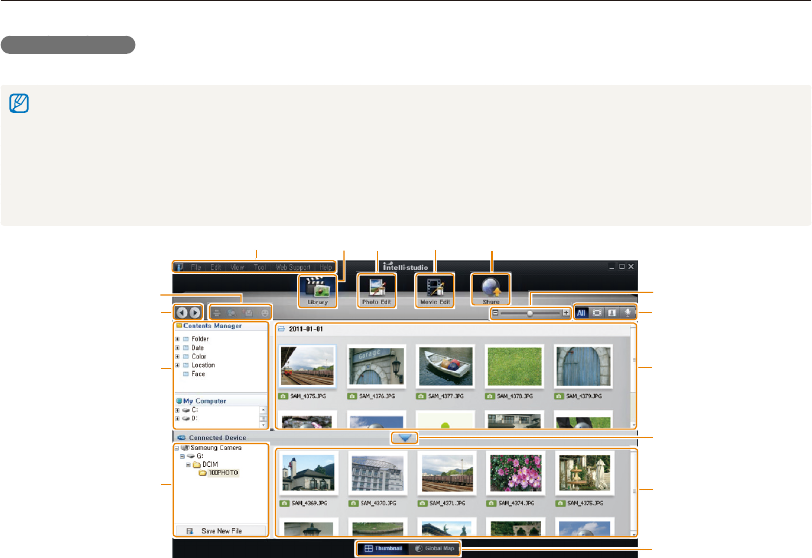
Task: Expand the Location tree node
Action: pyautogui.click(x=178, y=365)
